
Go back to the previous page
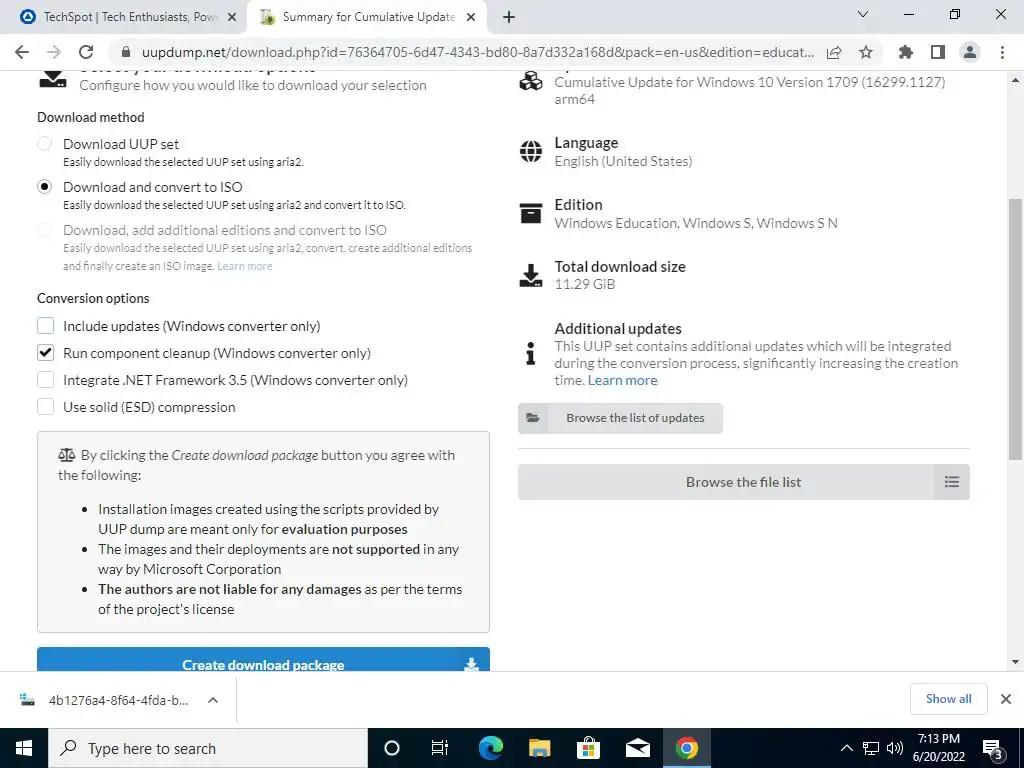22,52
